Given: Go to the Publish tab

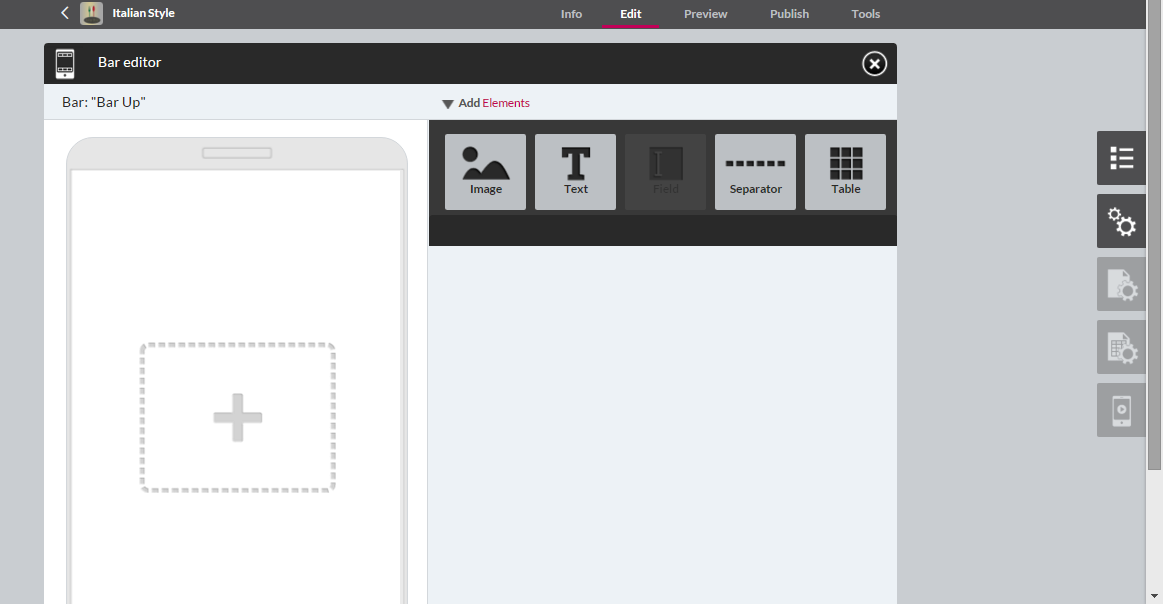Looking at the screenshot, I should click(x=789, y=14).
